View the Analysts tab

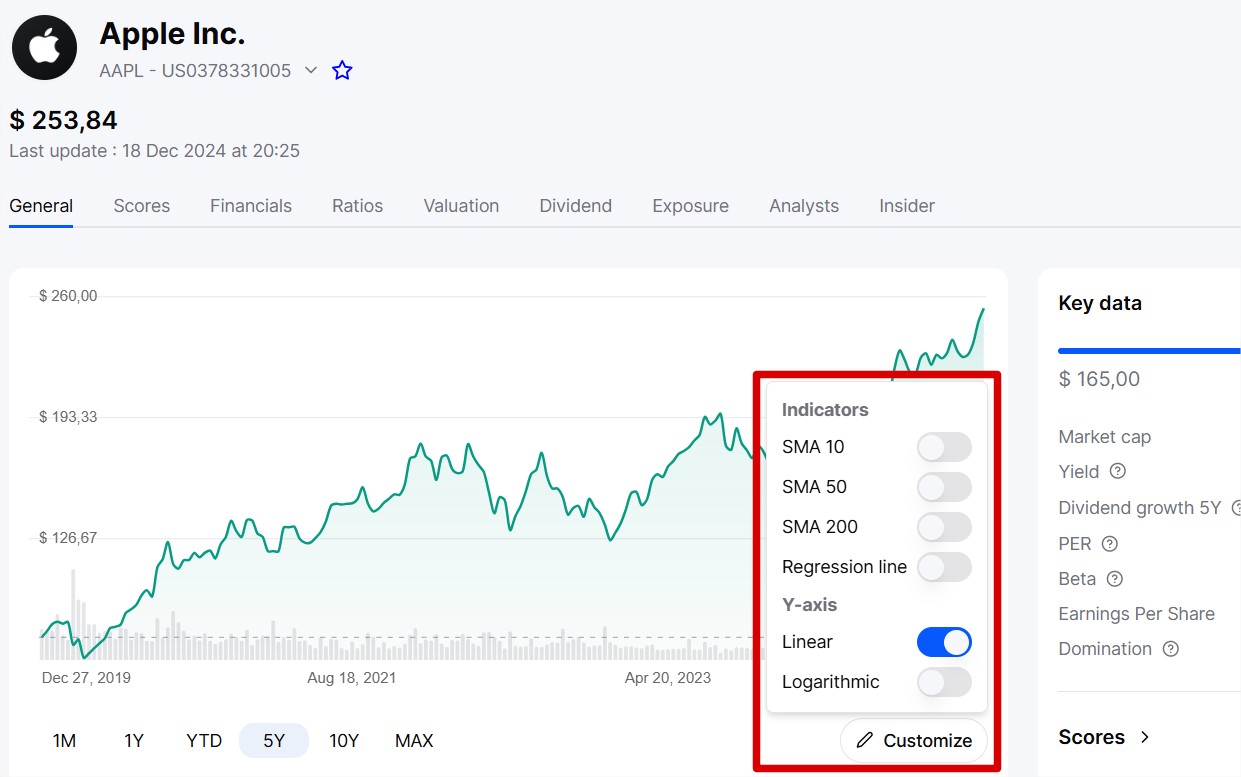pyautogui.click(x=804, y=206)
